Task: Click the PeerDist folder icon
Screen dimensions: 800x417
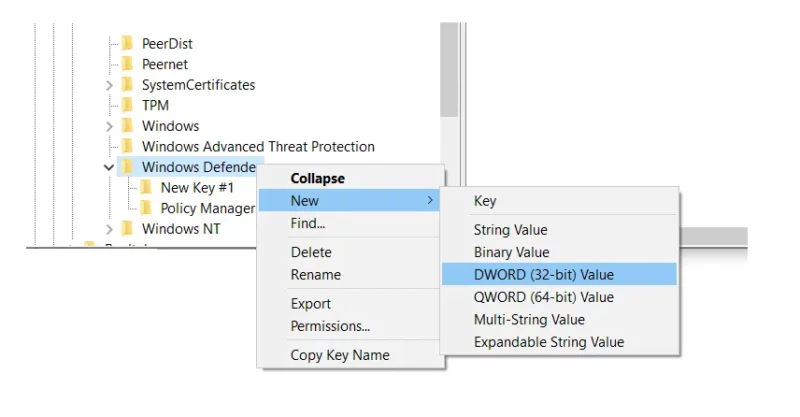Action: point(127,43)
